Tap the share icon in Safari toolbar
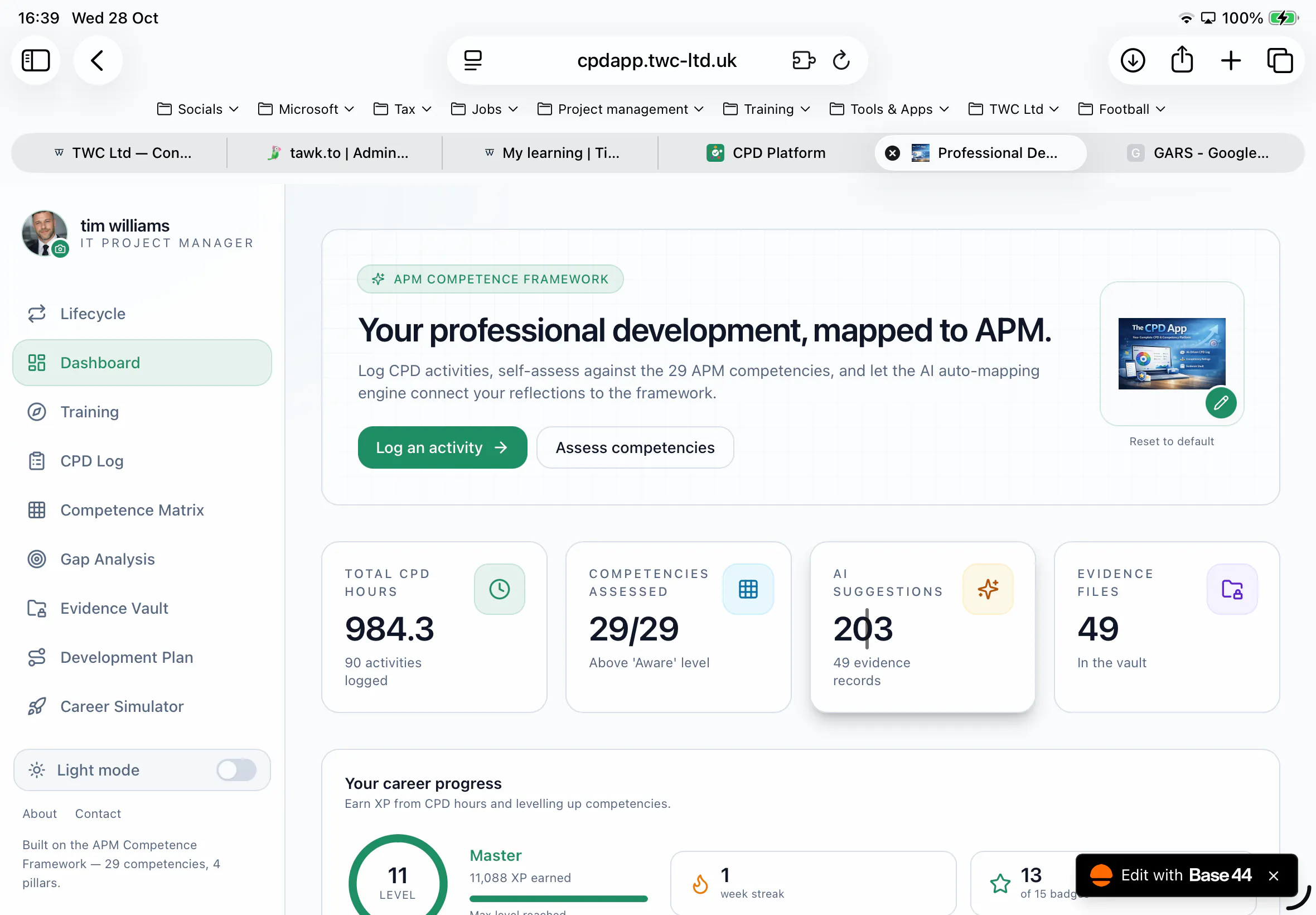 (x=1182, y=60)
